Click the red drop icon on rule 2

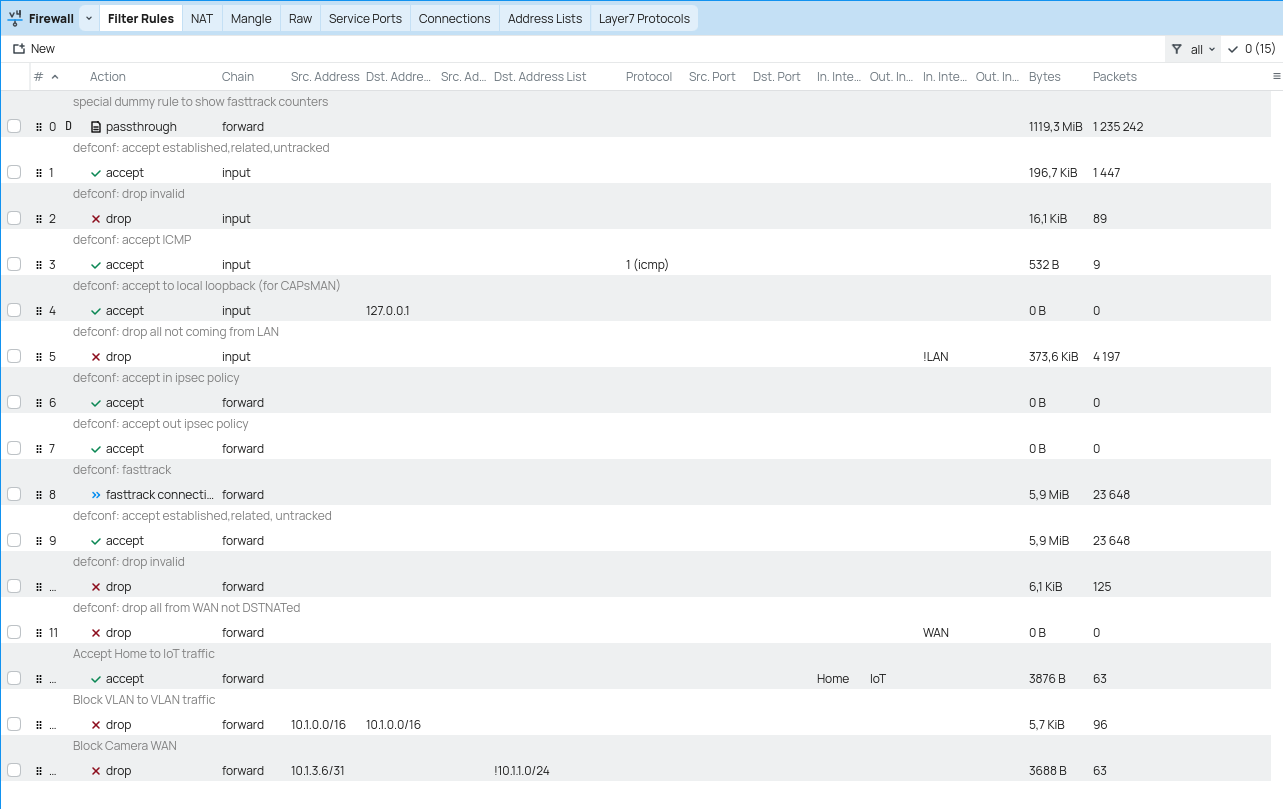[x=97, y=218]
